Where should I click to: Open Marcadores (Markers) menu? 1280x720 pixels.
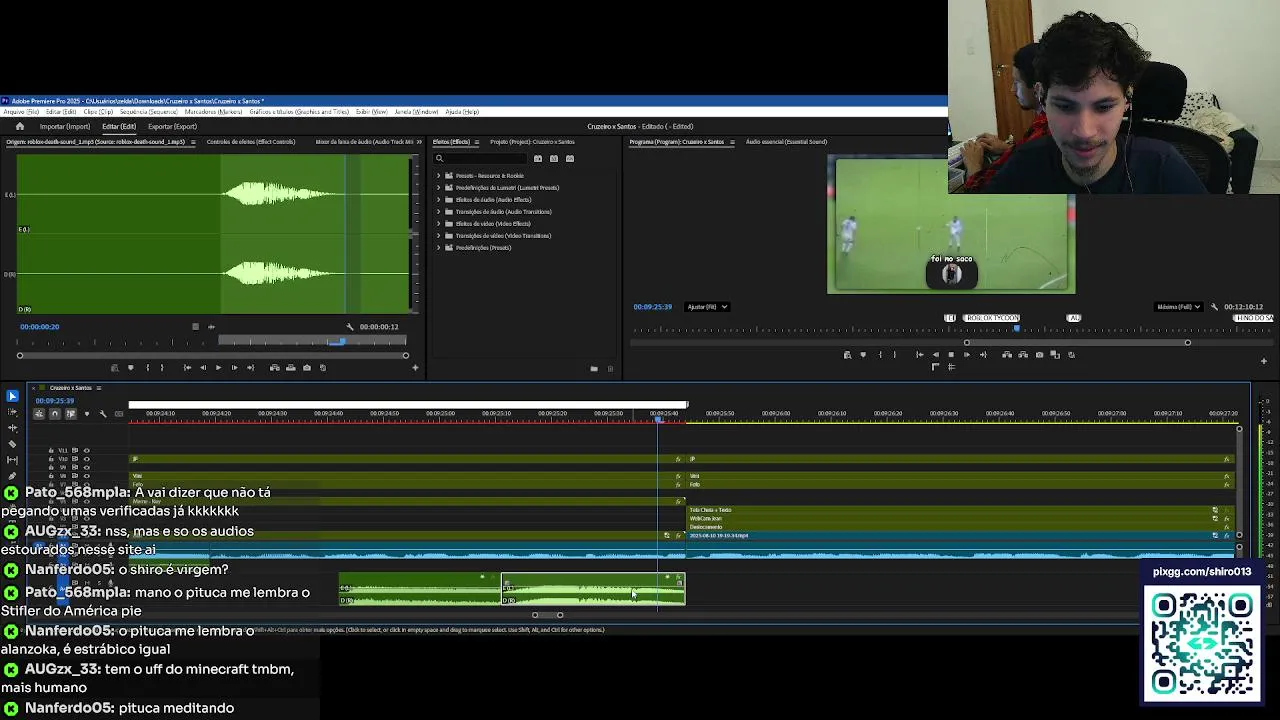(213, 112)
